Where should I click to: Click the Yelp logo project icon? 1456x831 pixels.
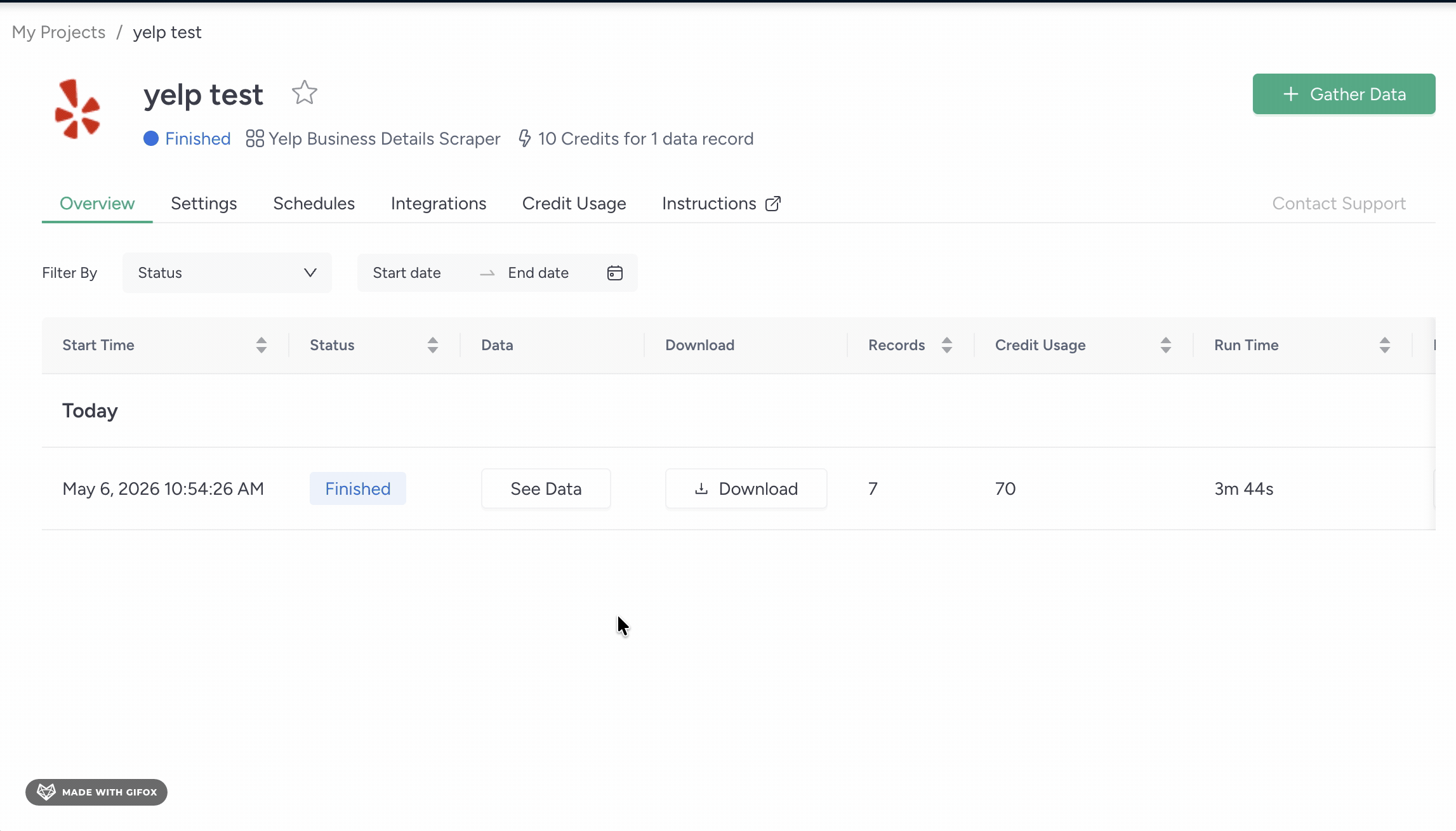[x=77, y=108]
